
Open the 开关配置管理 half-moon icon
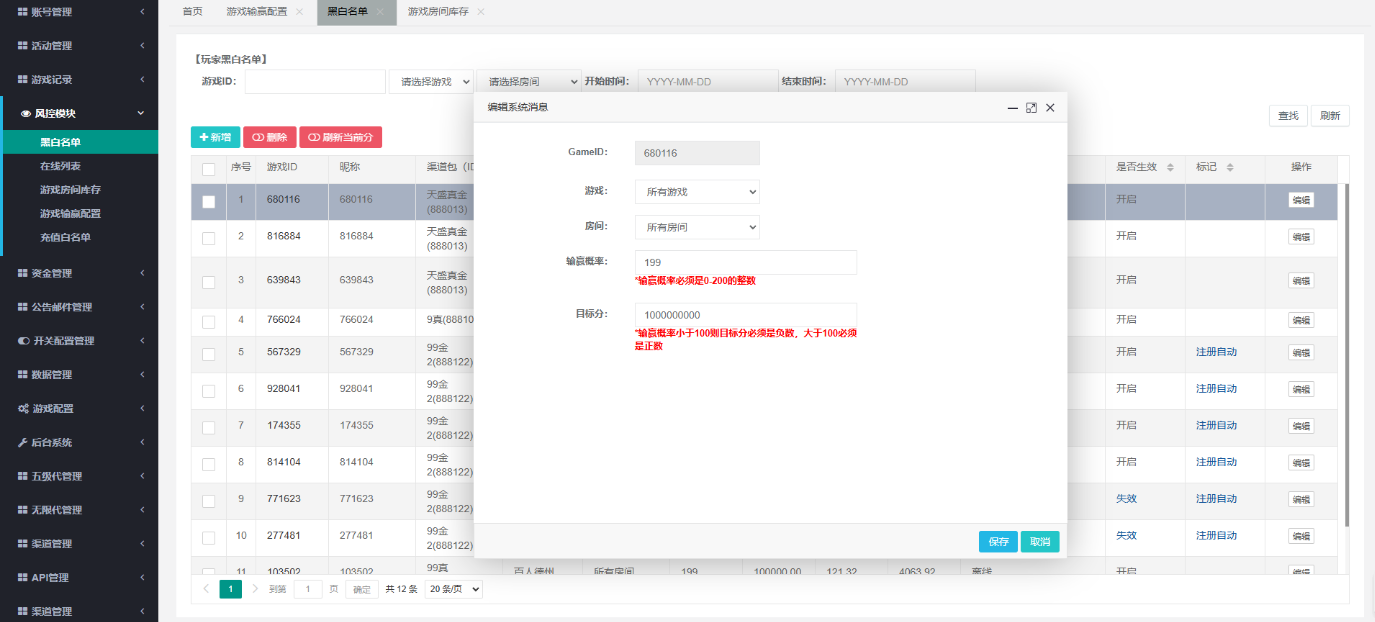[x=22, y=340]
